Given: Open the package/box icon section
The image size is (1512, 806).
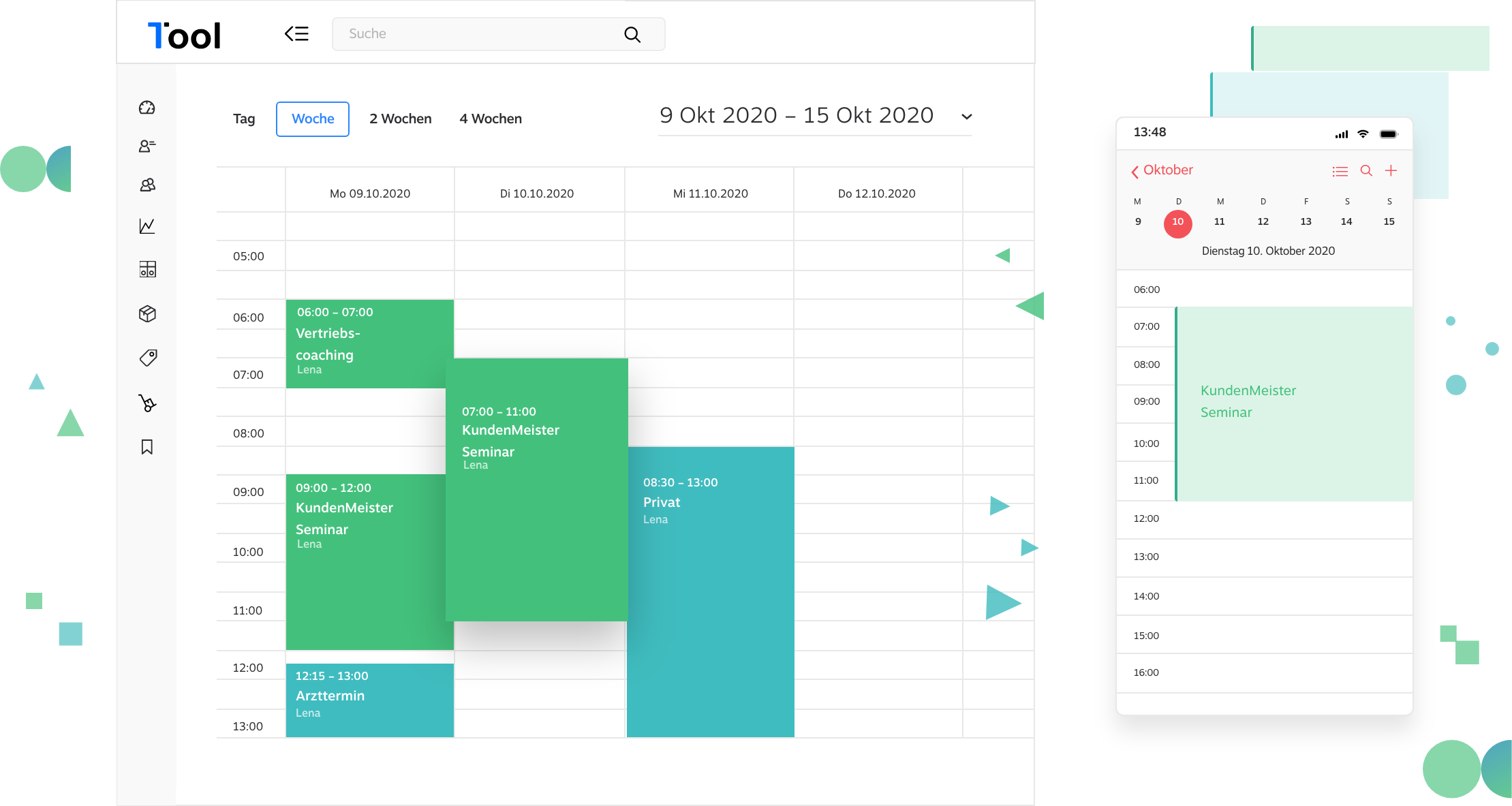Looking at the screenshot, I should coord(147,313).
